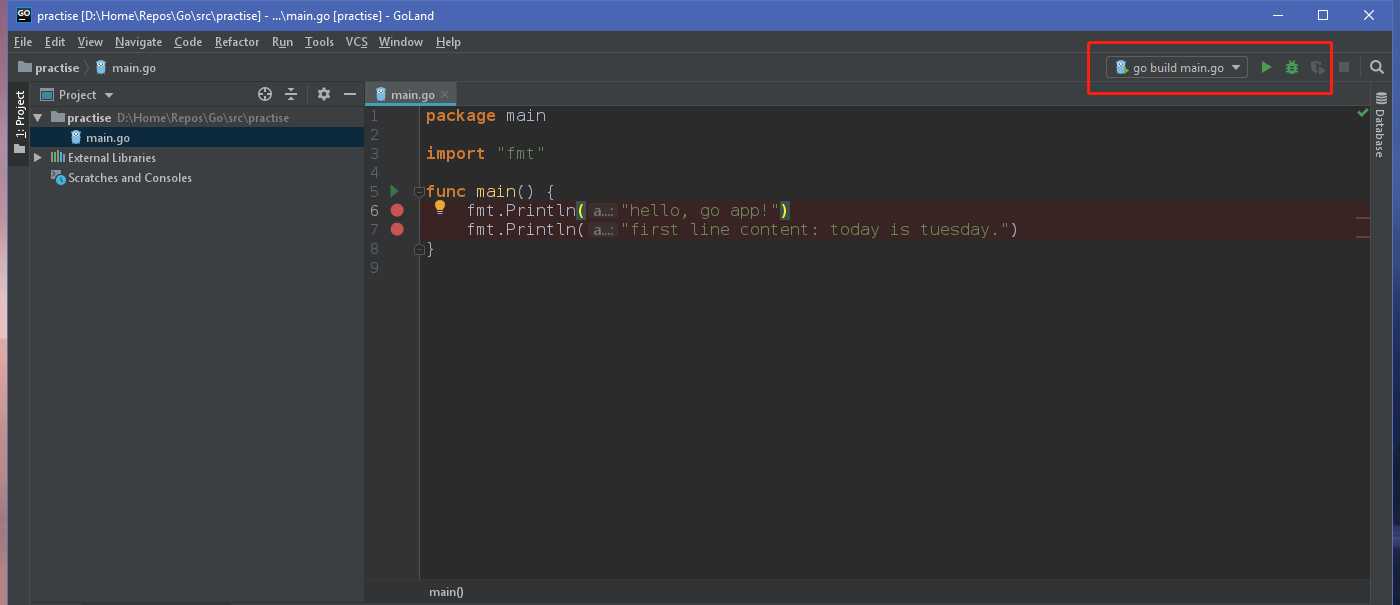Toggle the breakpoint on line 6

(x=397, y=210)
